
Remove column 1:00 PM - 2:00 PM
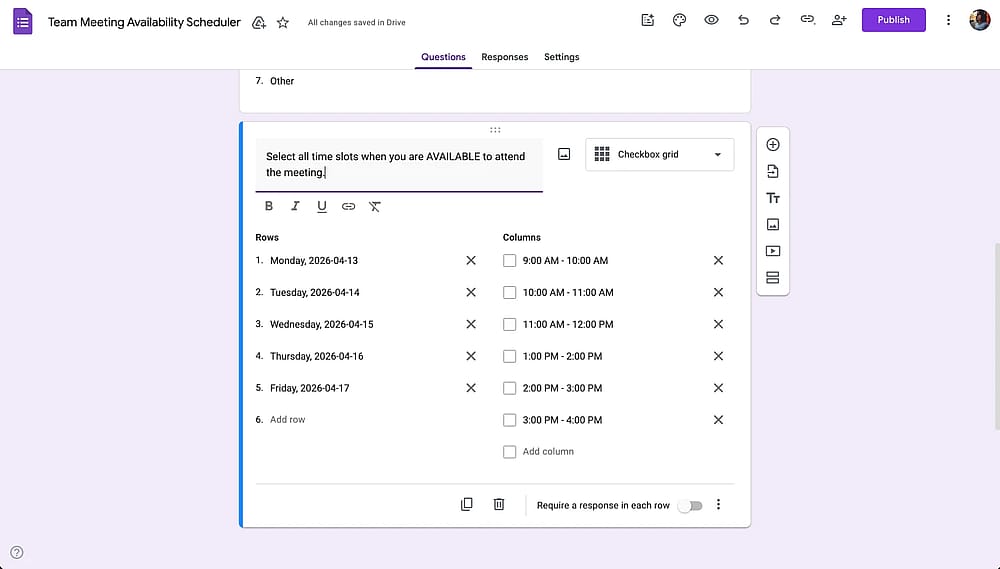718,356
